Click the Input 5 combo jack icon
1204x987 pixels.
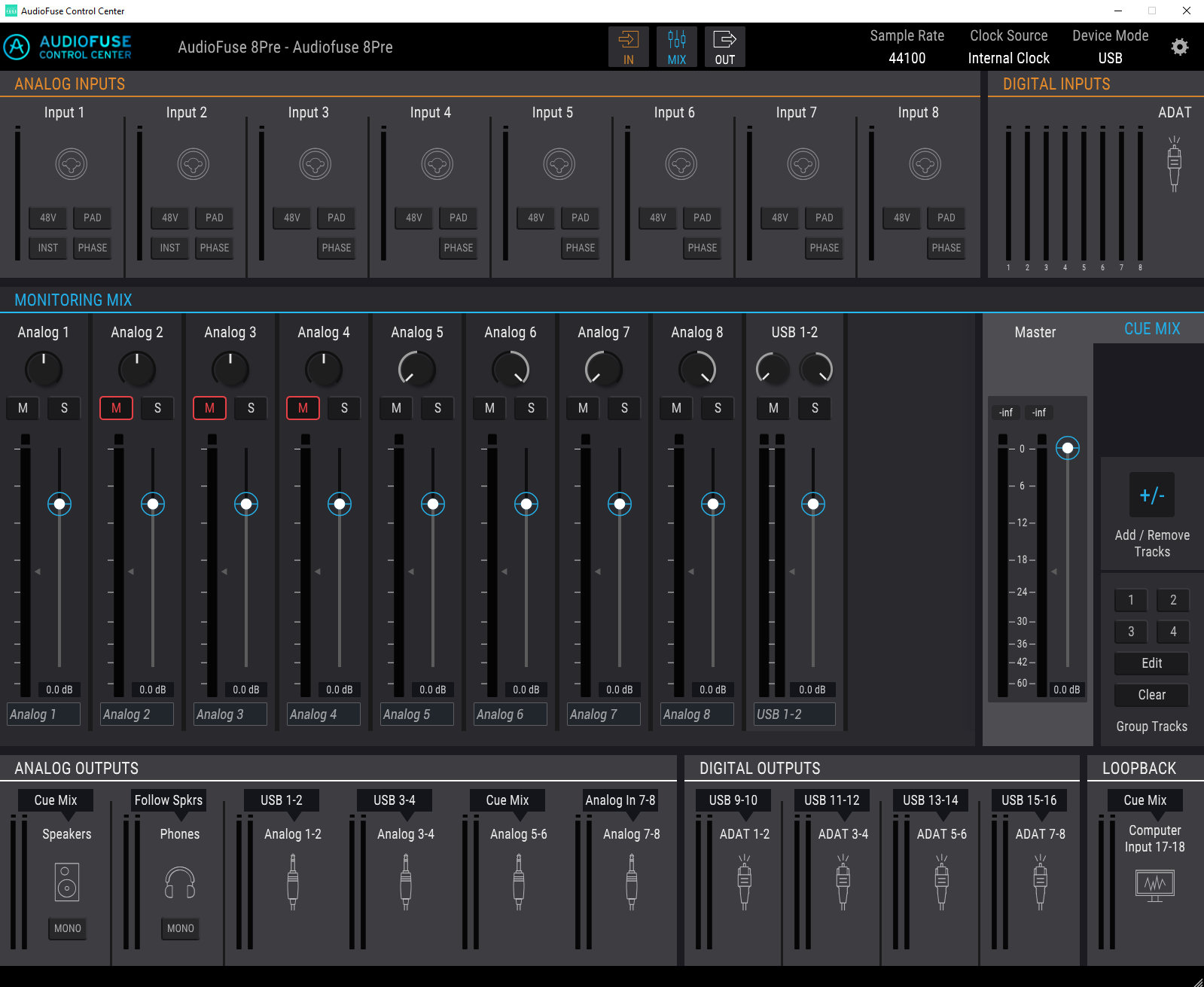[x=559, y=164]
